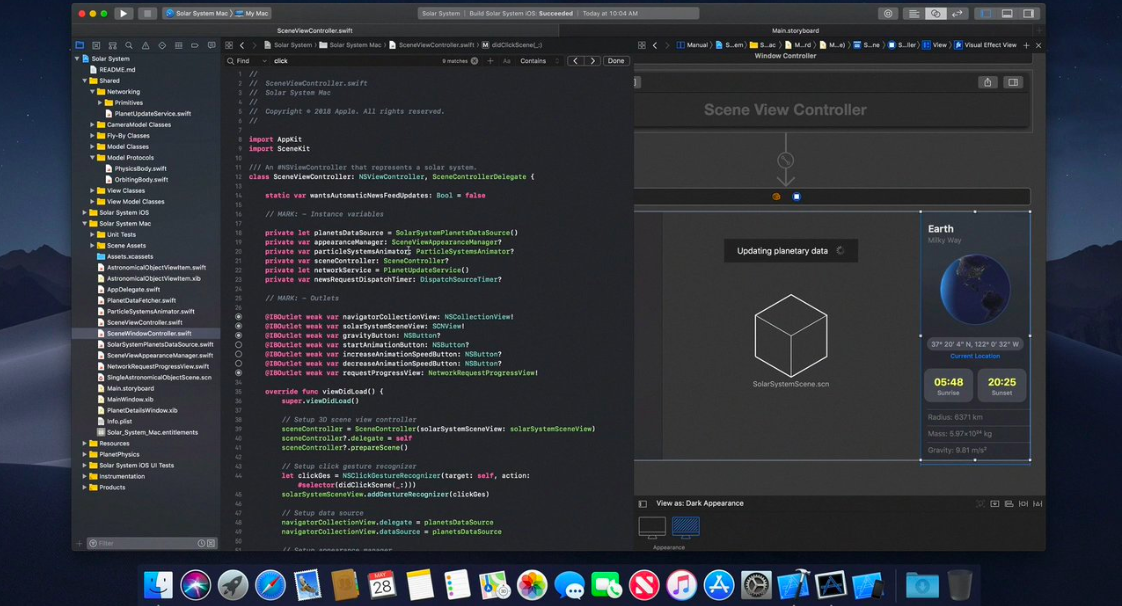
Task: Click the Align constraints icon
Action: coord(1009,504)
